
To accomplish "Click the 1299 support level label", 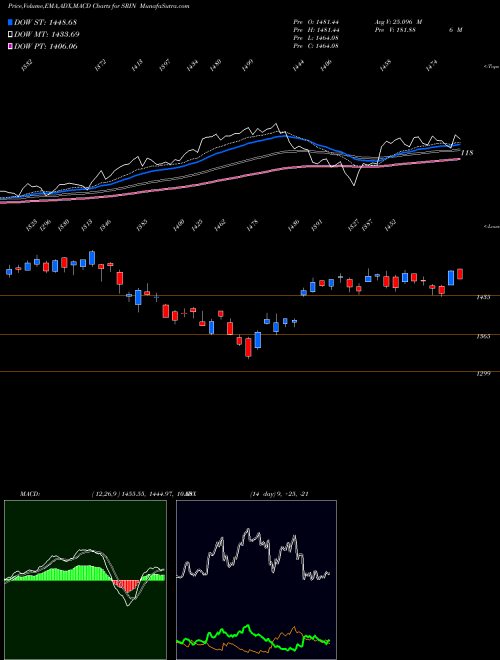I will [483, 373].
